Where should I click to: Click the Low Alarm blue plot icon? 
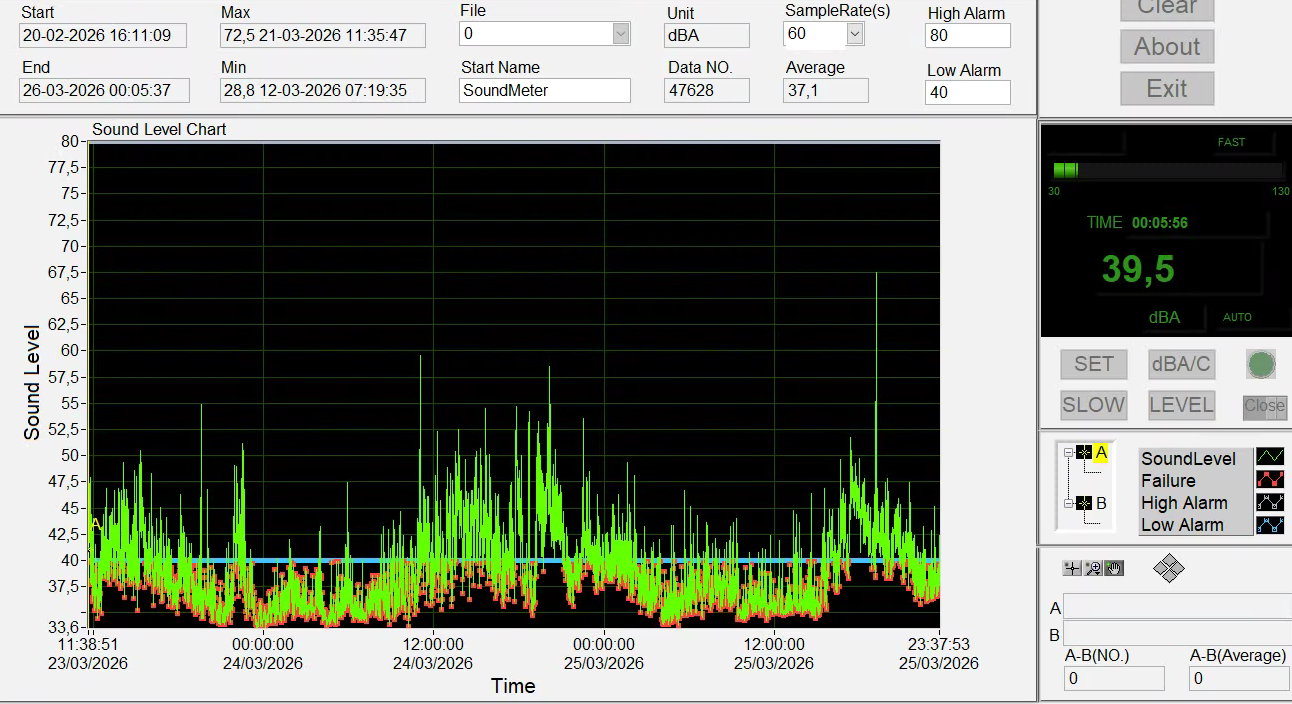coord(1270,524)
